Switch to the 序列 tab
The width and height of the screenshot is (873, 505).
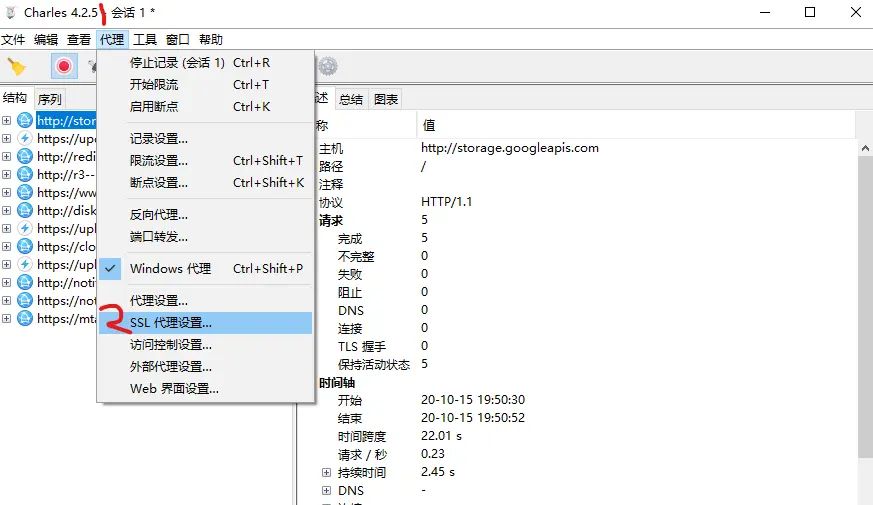point(50,99)
